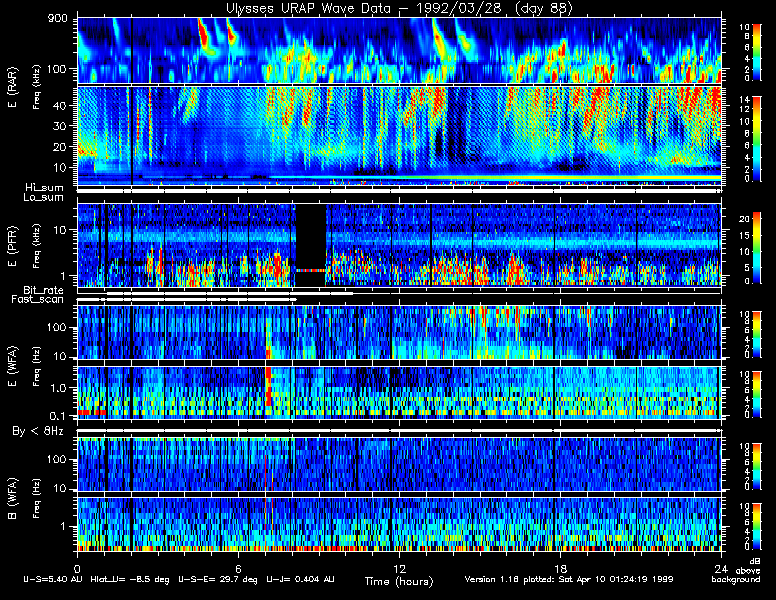Click the hour 24 tick label on time axis
Image resolution: width=776 pixels, height=600 pixels.
(721, 569)
